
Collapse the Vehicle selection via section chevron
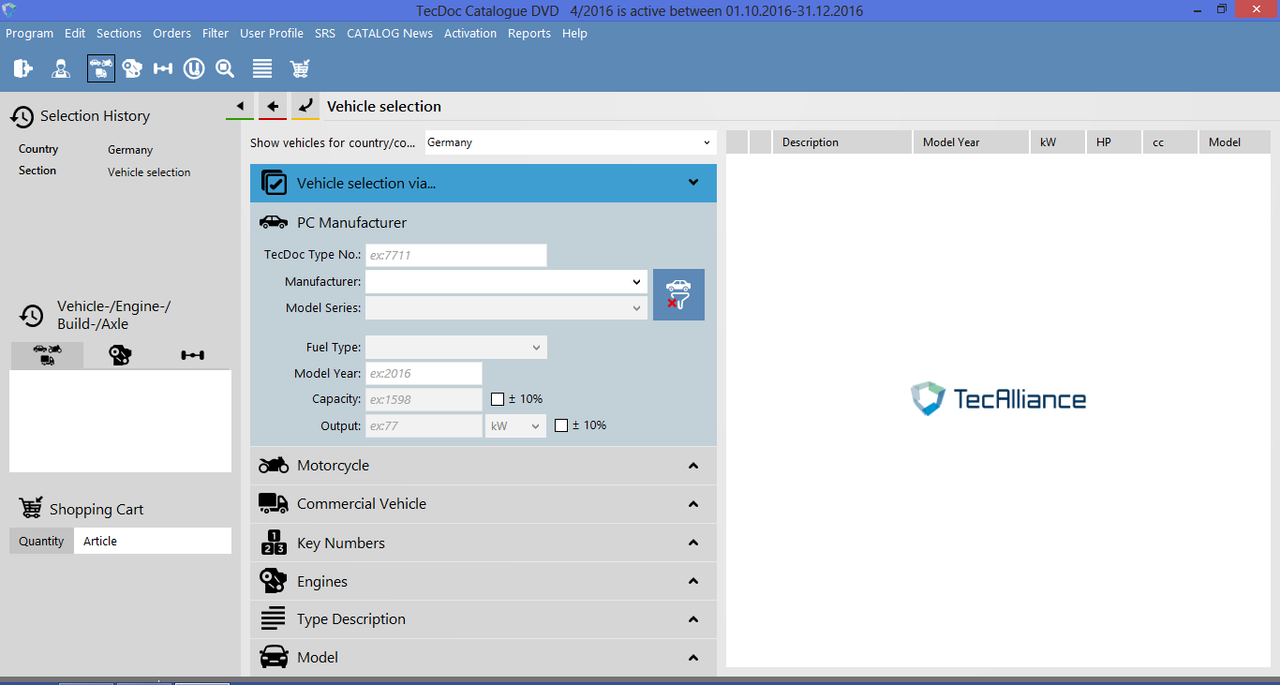(x=693, y=183)
